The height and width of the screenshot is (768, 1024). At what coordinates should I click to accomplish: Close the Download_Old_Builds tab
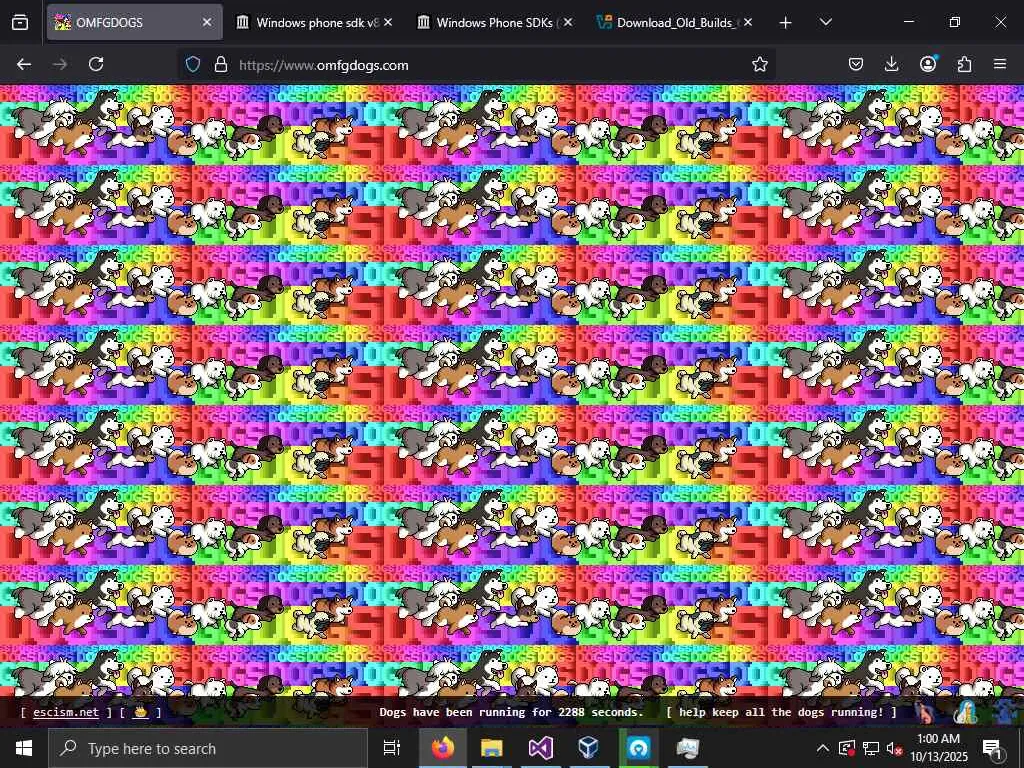pyautogui.click(x=748, y=22)
